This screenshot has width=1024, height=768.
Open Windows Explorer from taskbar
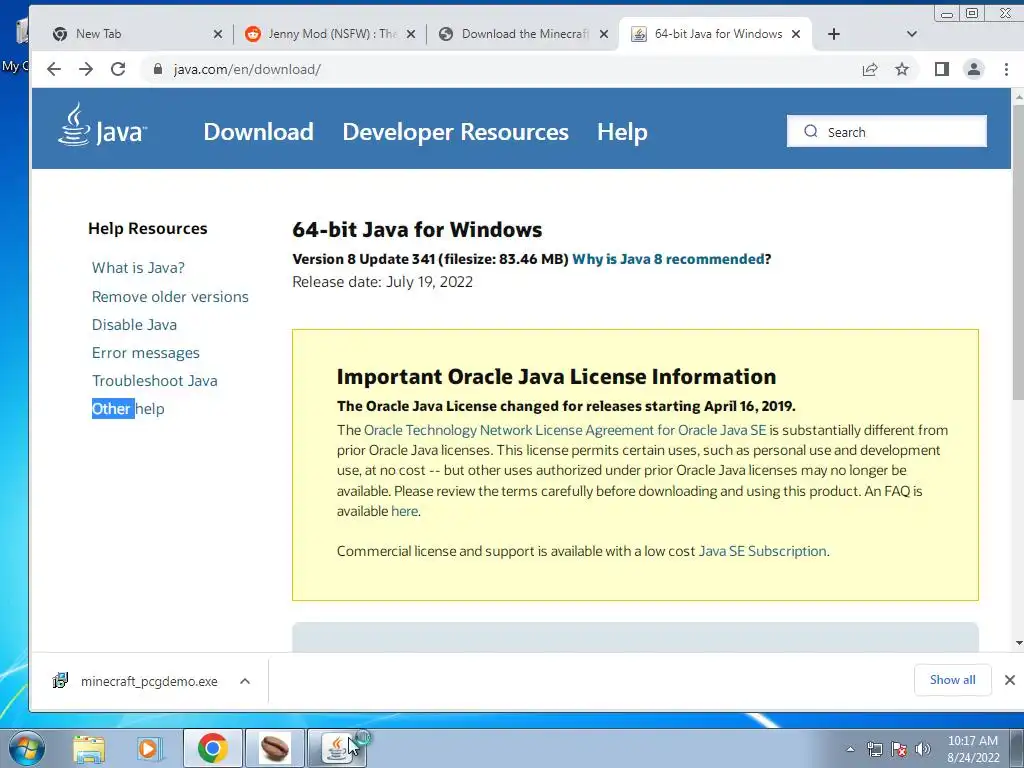coord(89,749)
